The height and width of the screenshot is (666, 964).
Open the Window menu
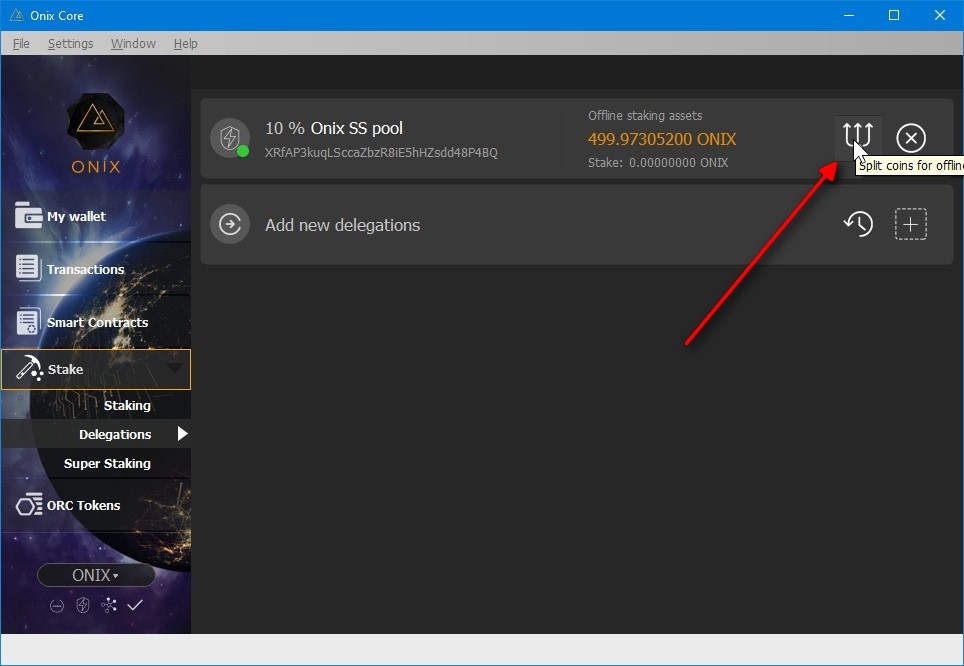(x=133, y=44)
